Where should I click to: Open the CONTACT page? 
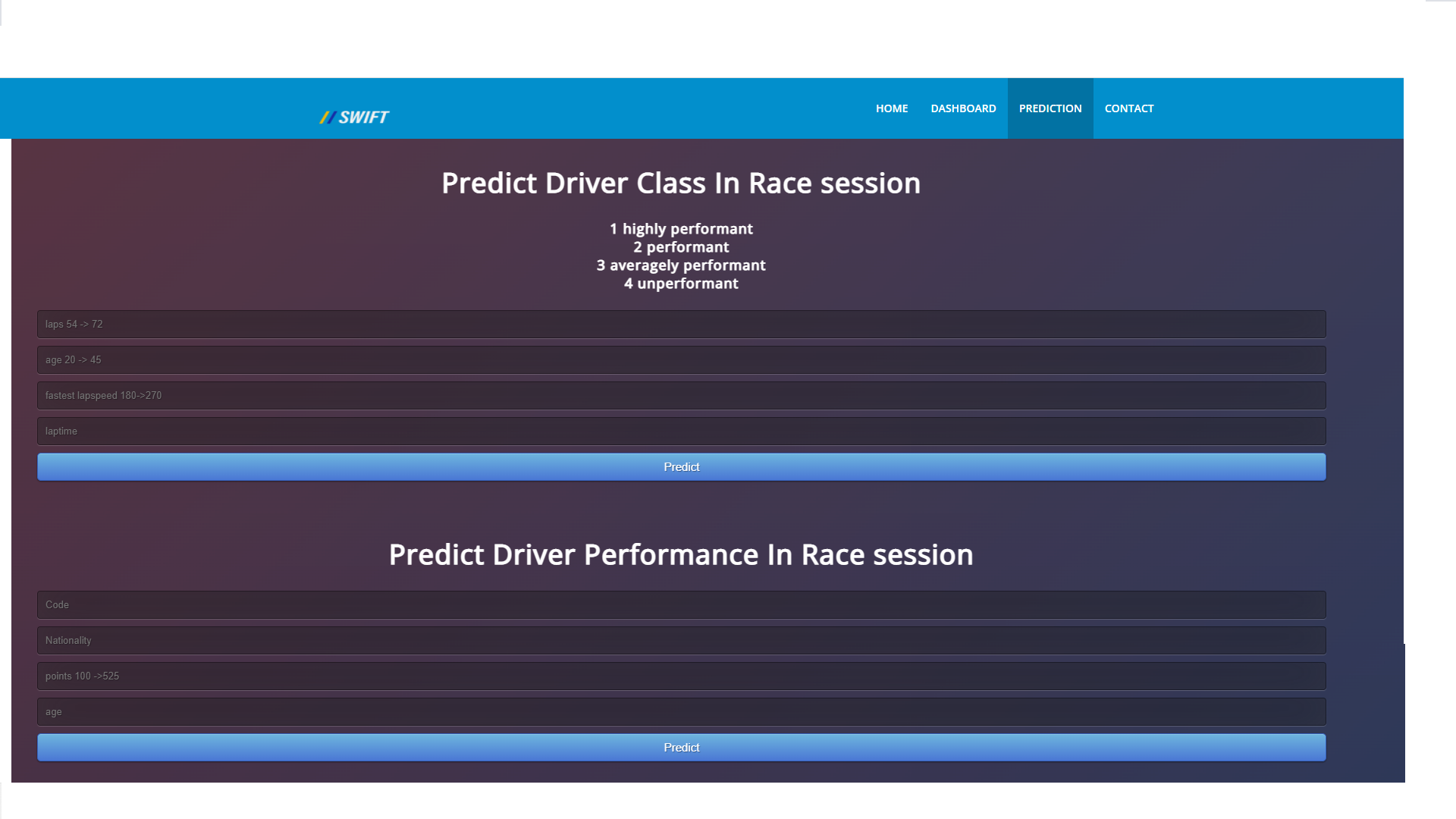[x=1128, y=108]
